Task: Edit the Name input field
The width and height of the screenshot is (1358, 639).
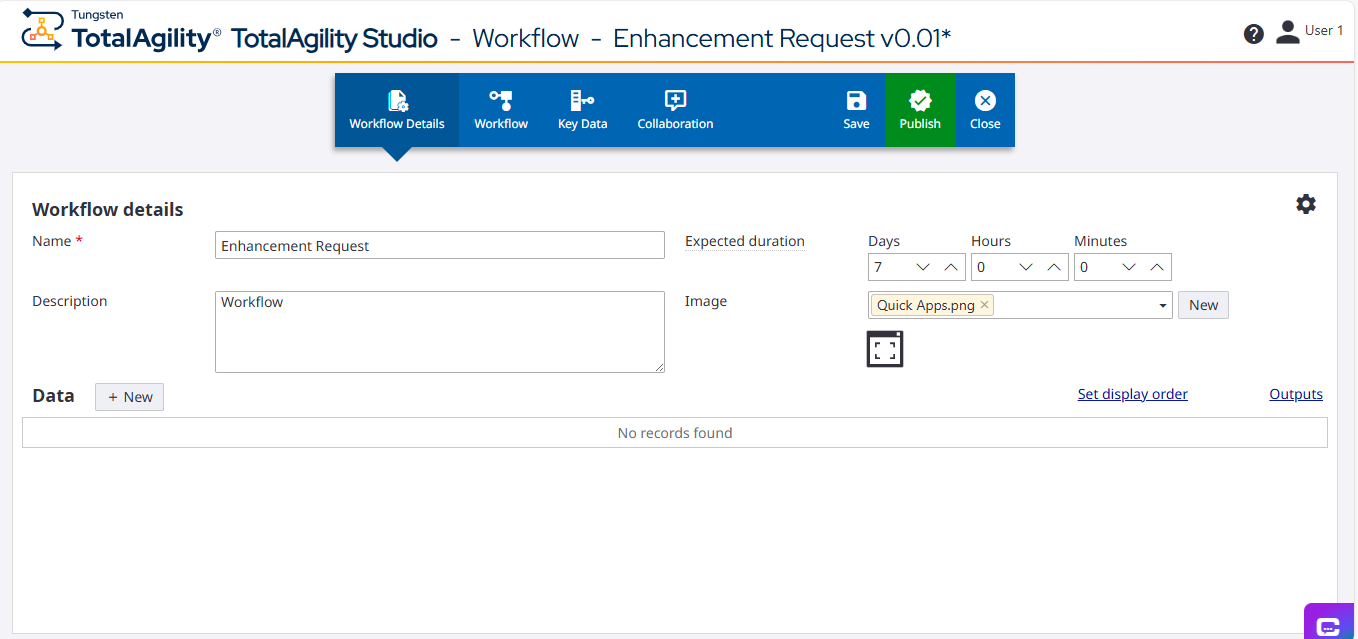Action: point(440,245)
